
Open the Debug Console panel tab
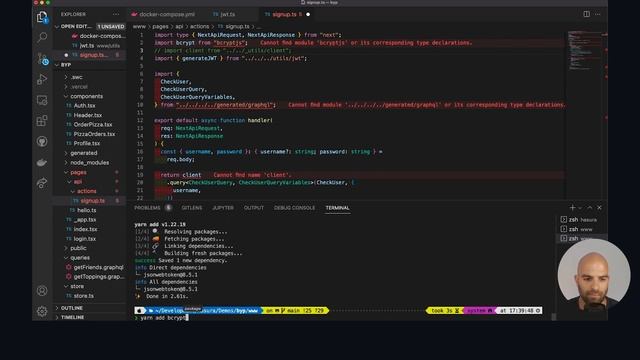tap(294, 208)
